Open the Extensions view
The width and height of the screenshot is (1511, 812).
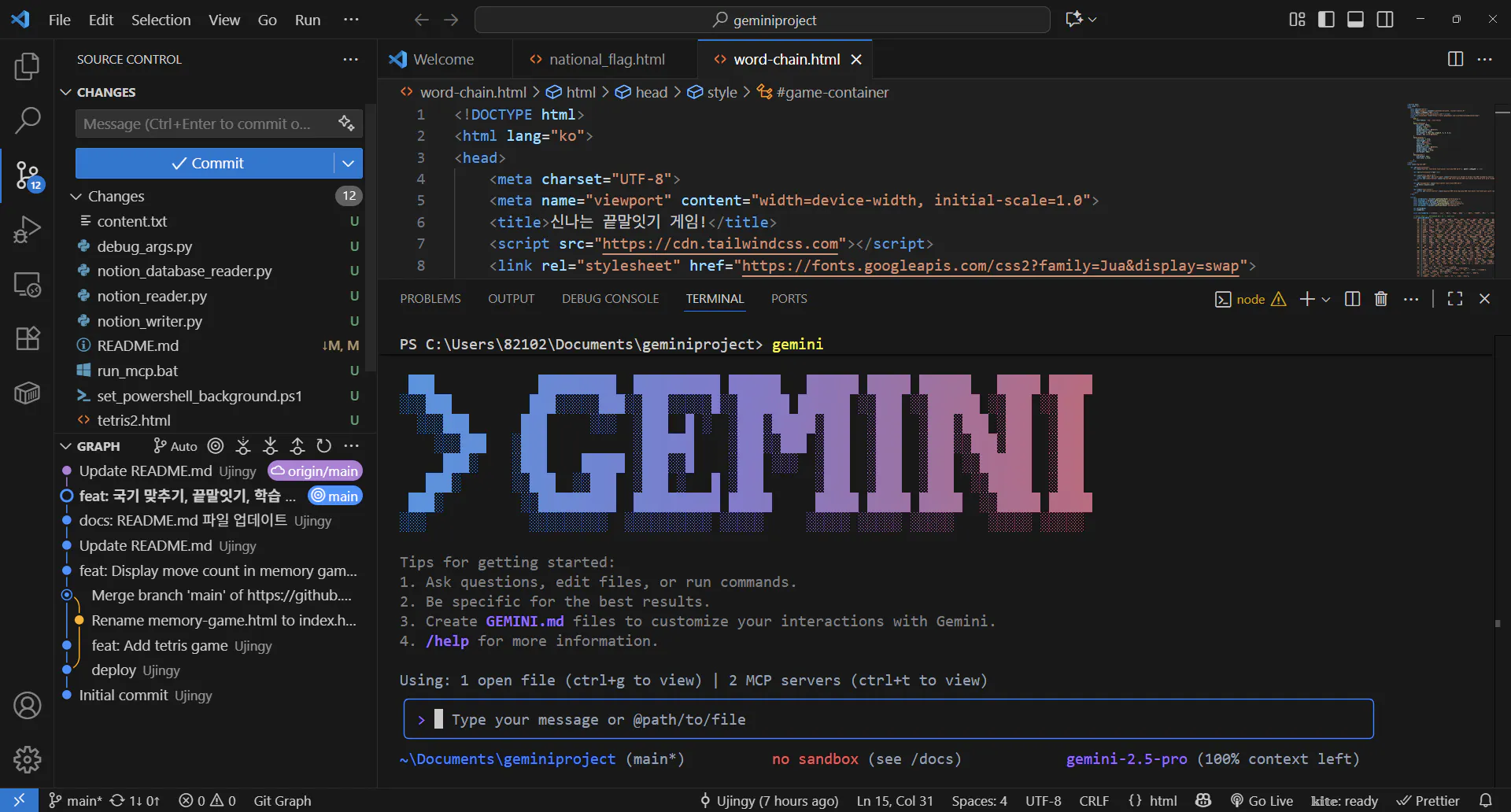click(x=27, y=338)
